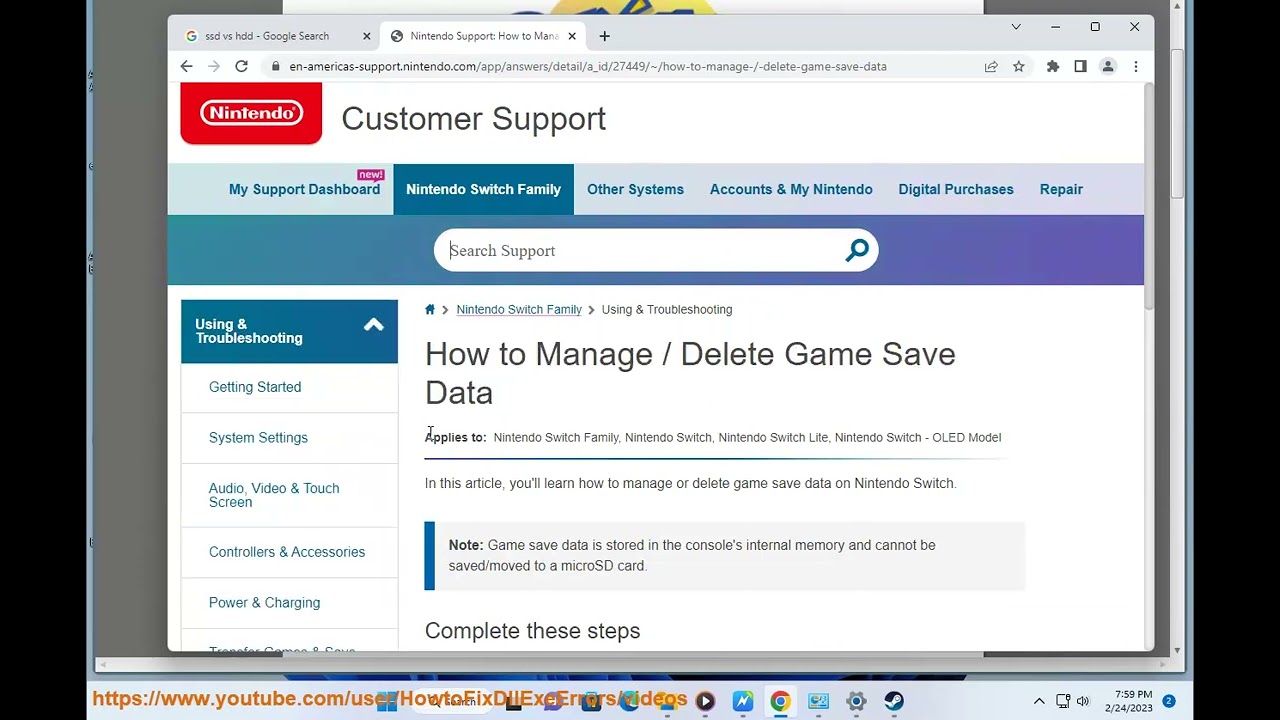
Task: Open Audio, Video & Touch Screen
Action: point(274,495)
